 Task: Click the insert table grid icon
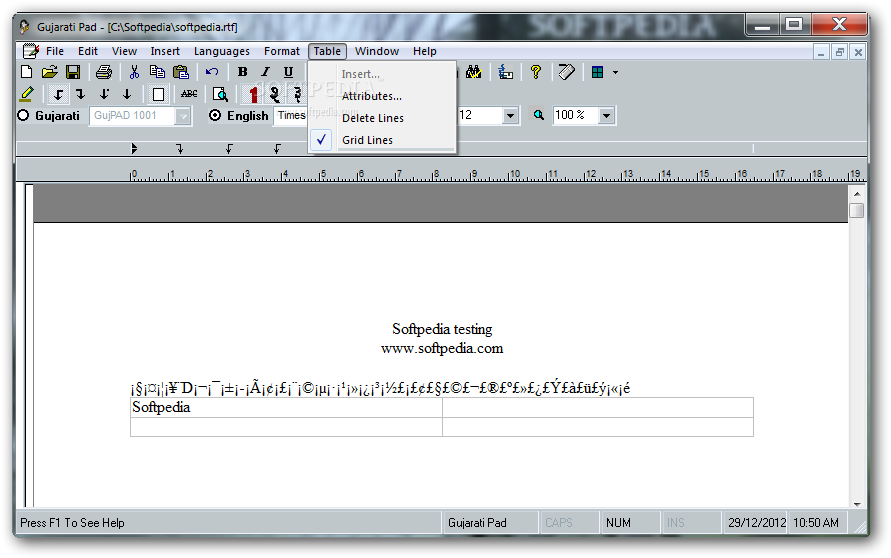597,72
